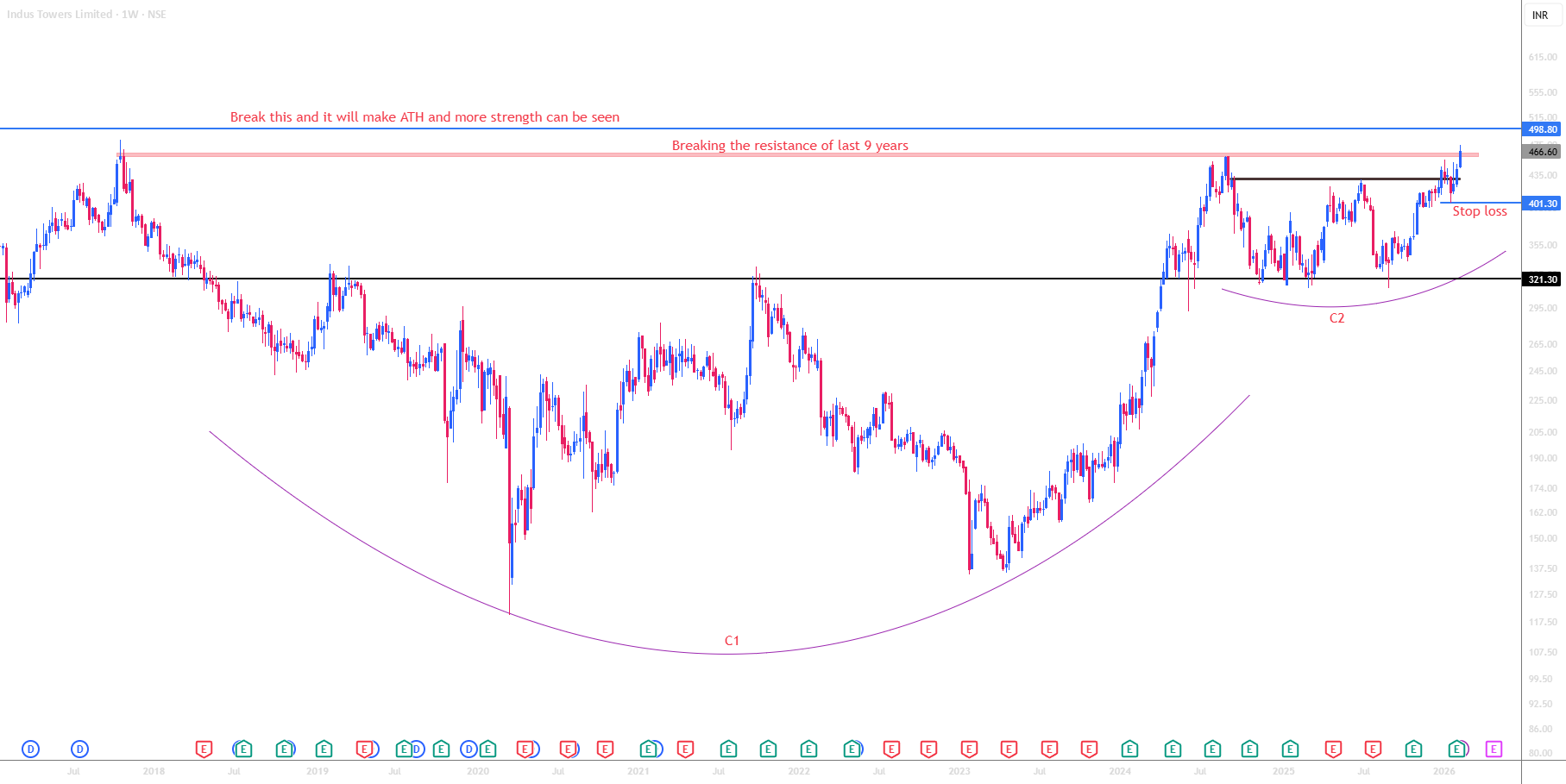This screenshot has height=784, width=1566.
Task: Select the 'Breaking the resistance of last 9 years' note
Action: coord(790,146)
